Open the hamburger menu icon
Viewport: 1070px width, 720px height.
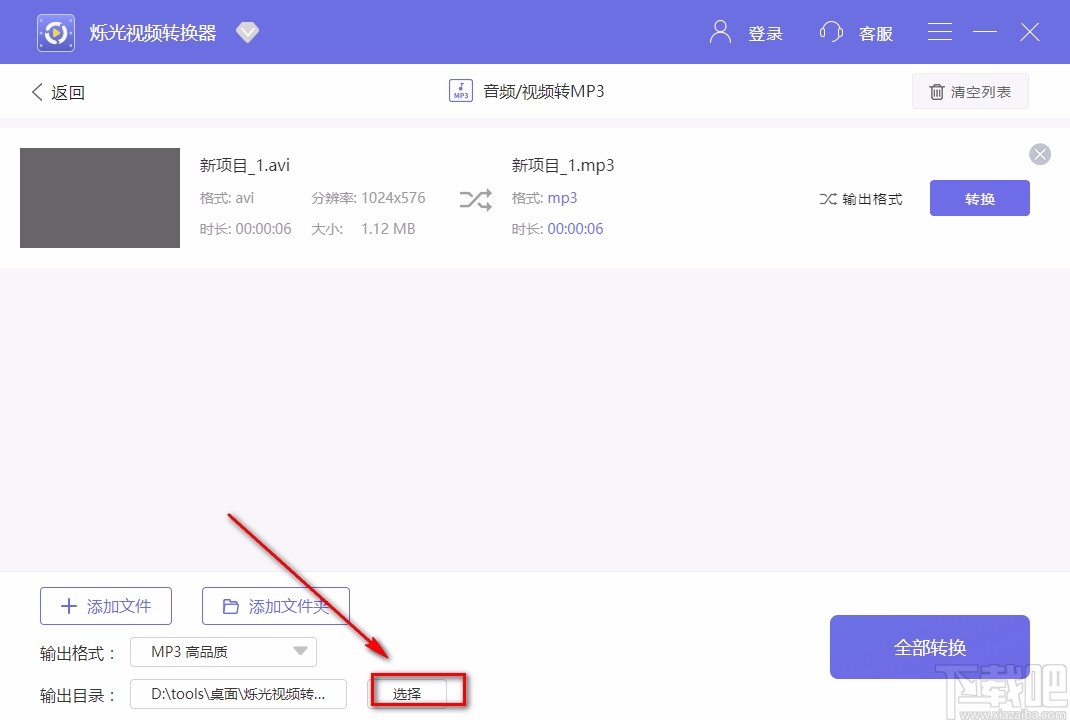939,31
